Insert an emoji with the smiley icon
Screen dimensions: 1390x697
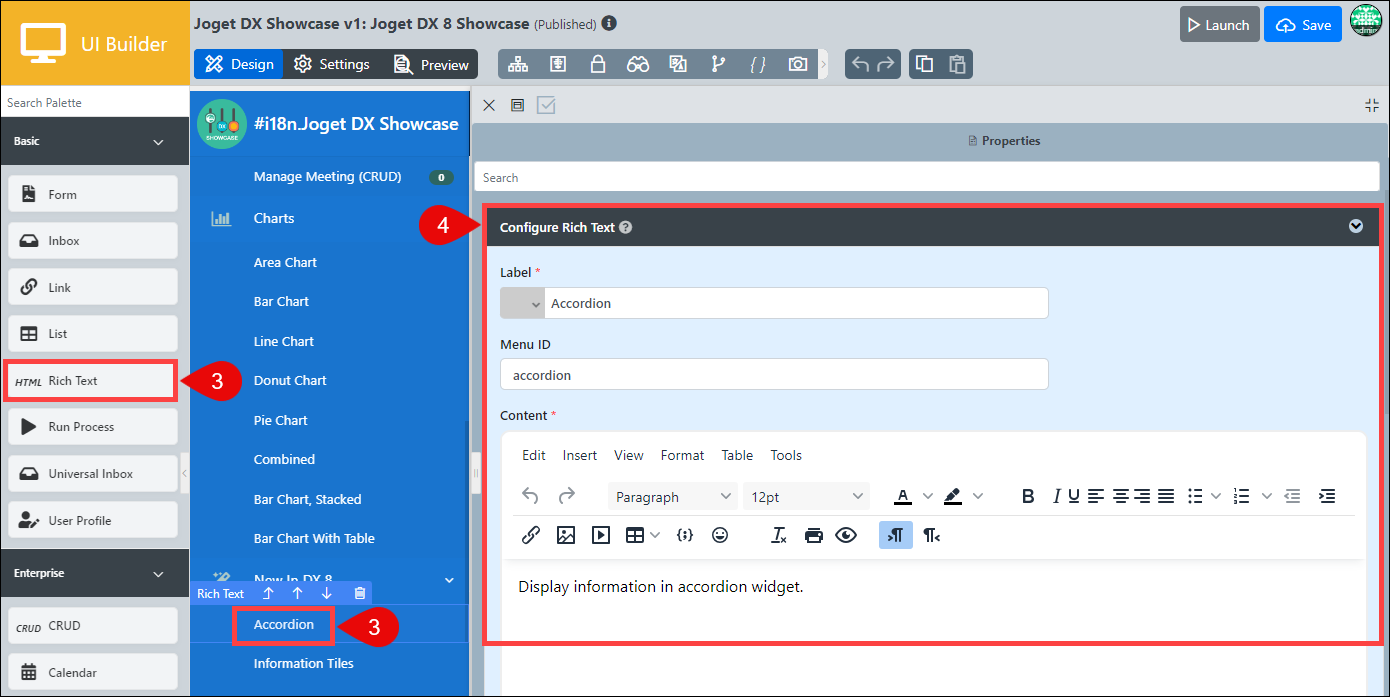click(x=720, y=535)
